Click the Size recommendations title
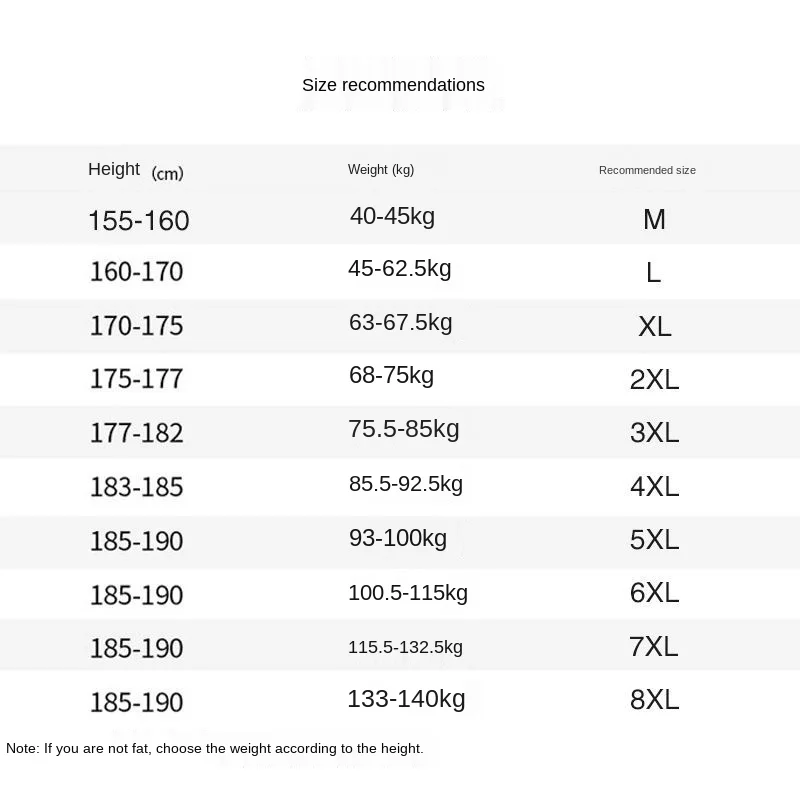The height and width of the screenshot is (800, 800). coord(393,85)
